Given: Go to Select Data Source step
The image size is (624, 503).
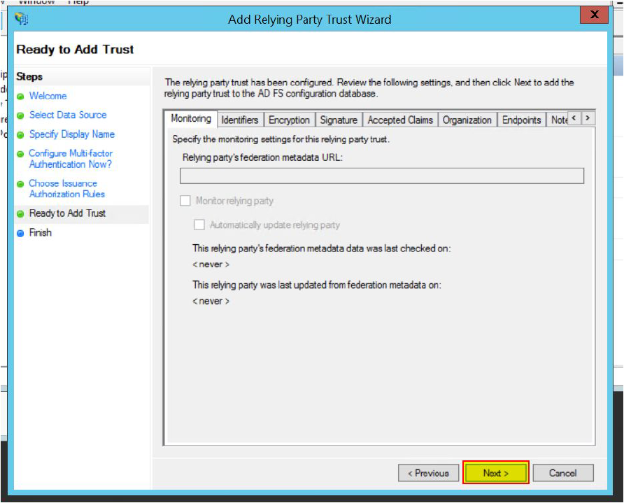Looking at the screenshot, I should [x=67, y=115].
